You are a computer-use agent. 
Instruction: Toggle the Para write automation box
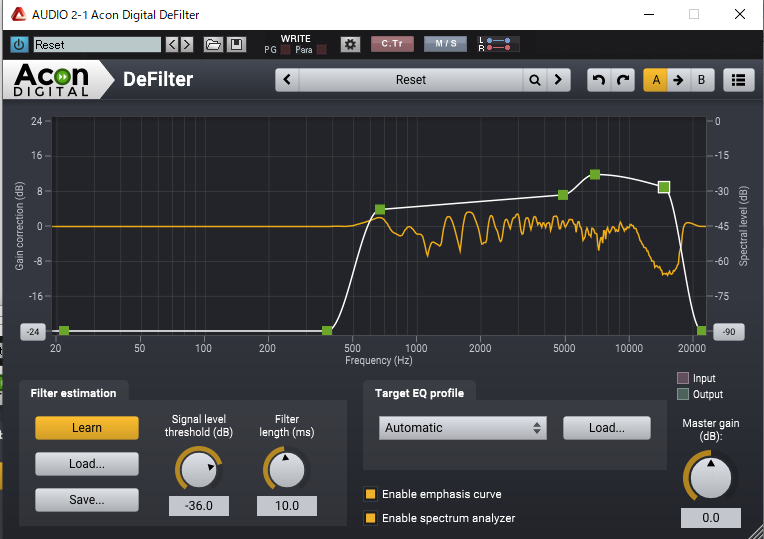322,50
